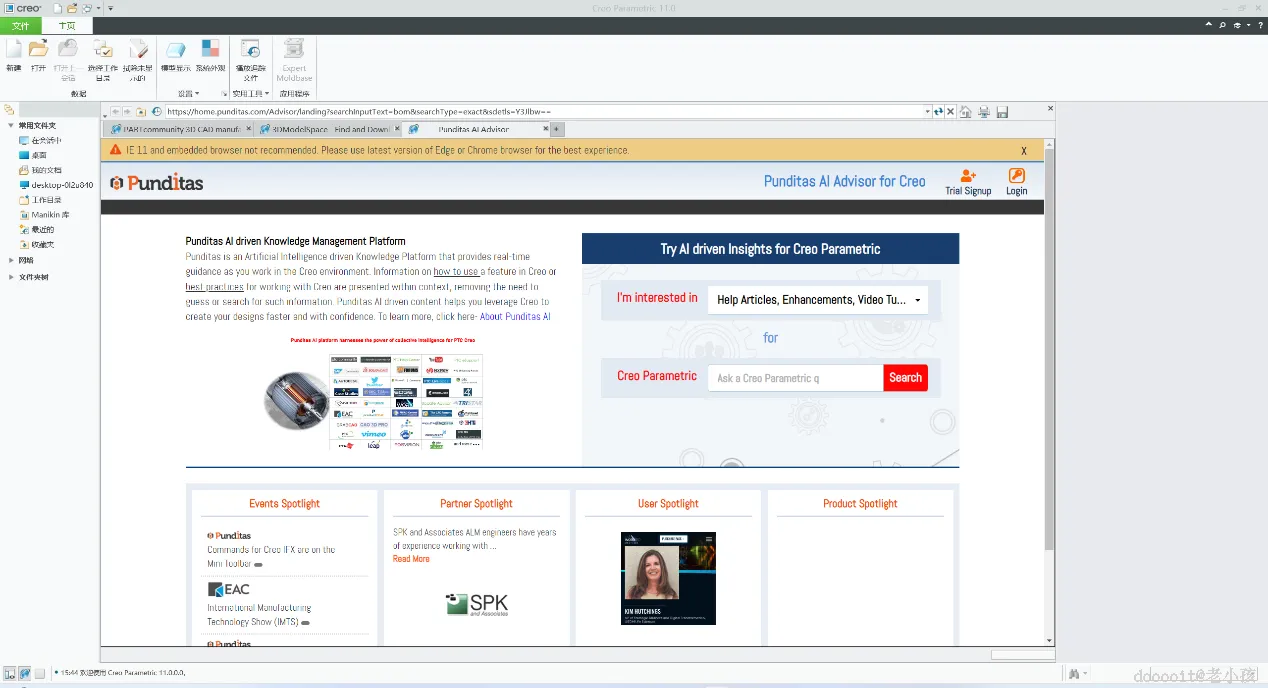Save the page using floppy disk icon

coord(1002,112)
